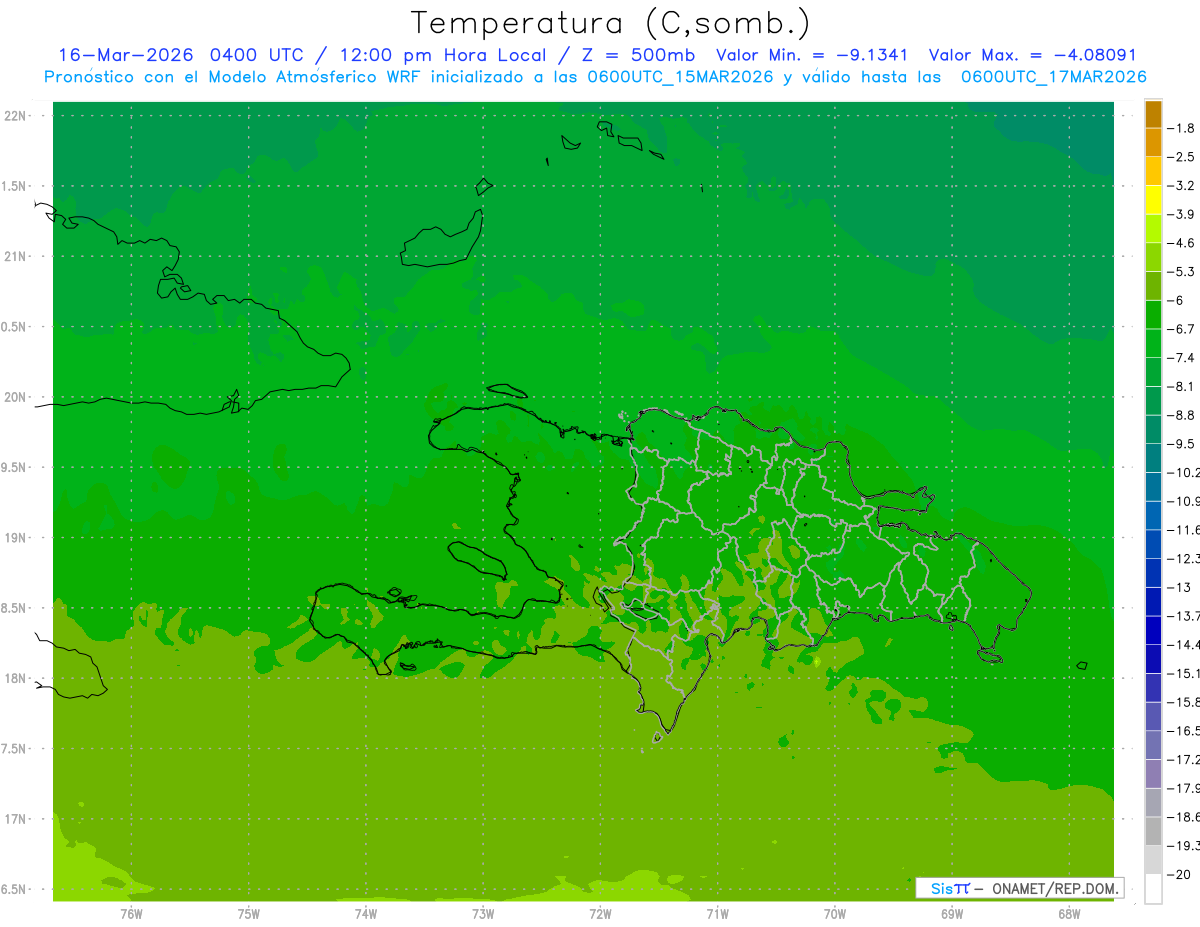Click the '68W' longitude axis label
The width and height of the screenshot is (1200, 927).
point(1069,914)
